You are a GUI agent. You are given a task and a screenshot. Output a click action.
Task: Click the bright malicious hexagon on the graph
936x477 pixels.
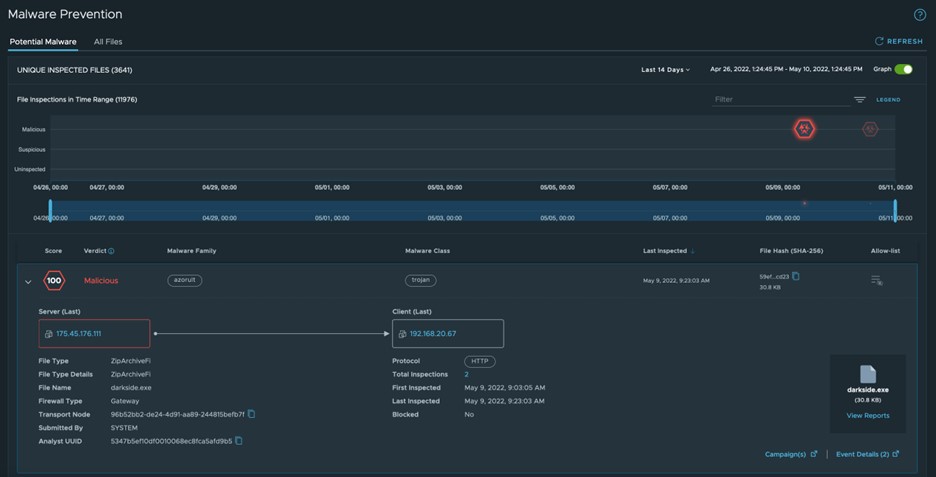point(804,129)
